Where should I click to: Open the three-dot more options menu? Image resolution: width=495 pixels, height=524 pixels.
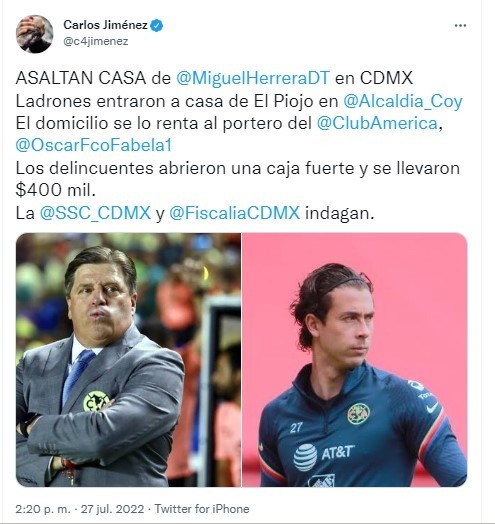460,26
